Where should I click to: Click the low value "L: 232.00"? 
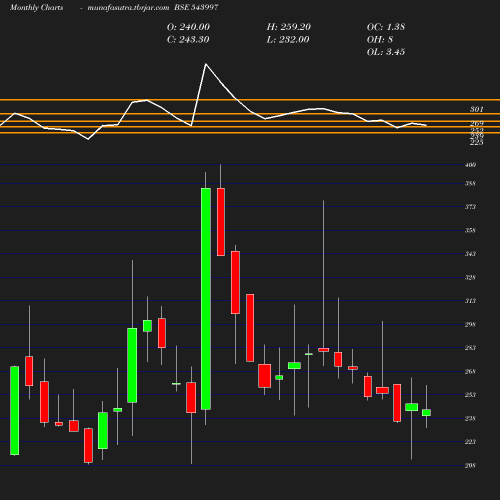pyautogui.click(x=288, y=40)
